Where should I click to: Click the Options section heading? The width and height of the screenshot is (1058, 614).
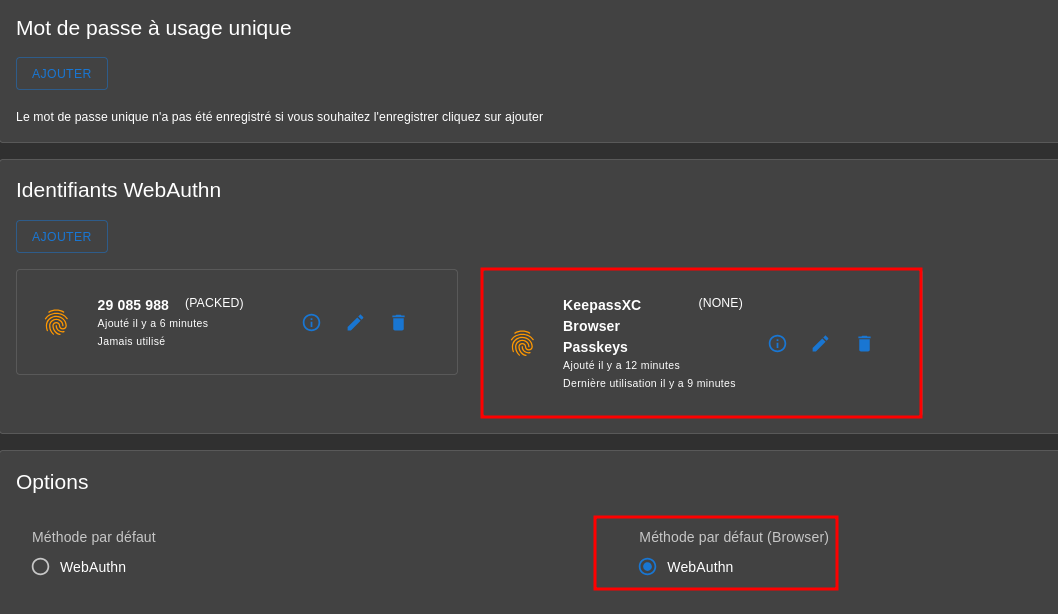52,482
